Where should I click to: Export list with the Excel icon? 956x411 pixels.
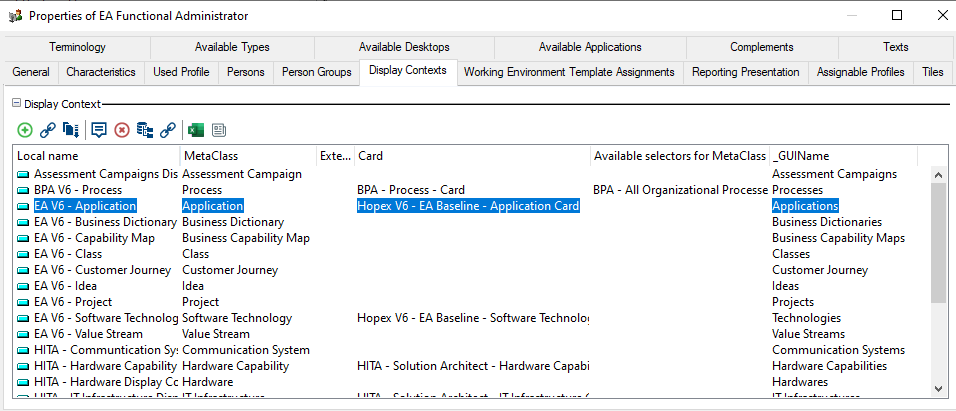pyautogui.click(x=196, y=130)
